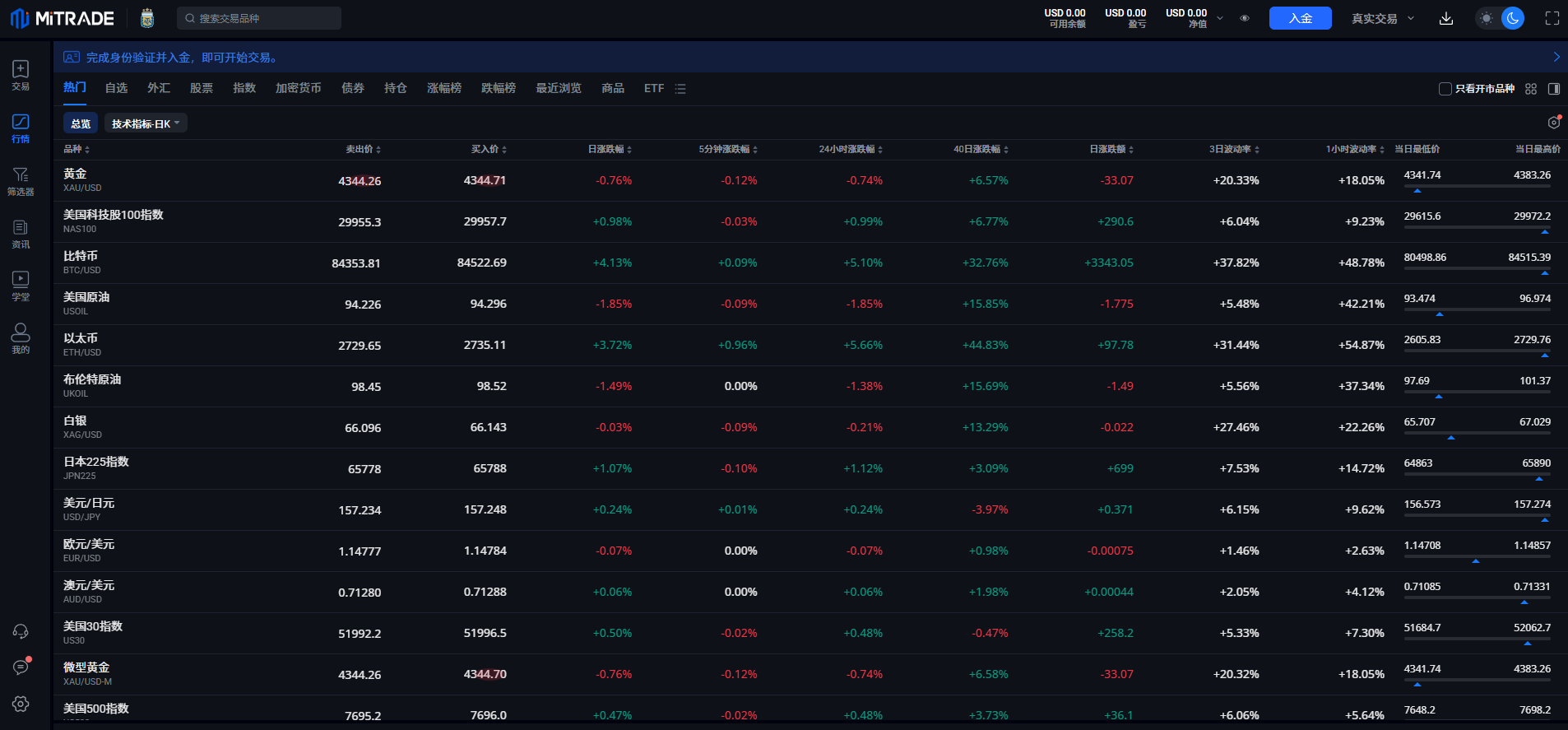This screenshot has width=1568, height=730.
Task: Switch to 股票 tab
Action: pyautogui.click(x=202, y=88)
